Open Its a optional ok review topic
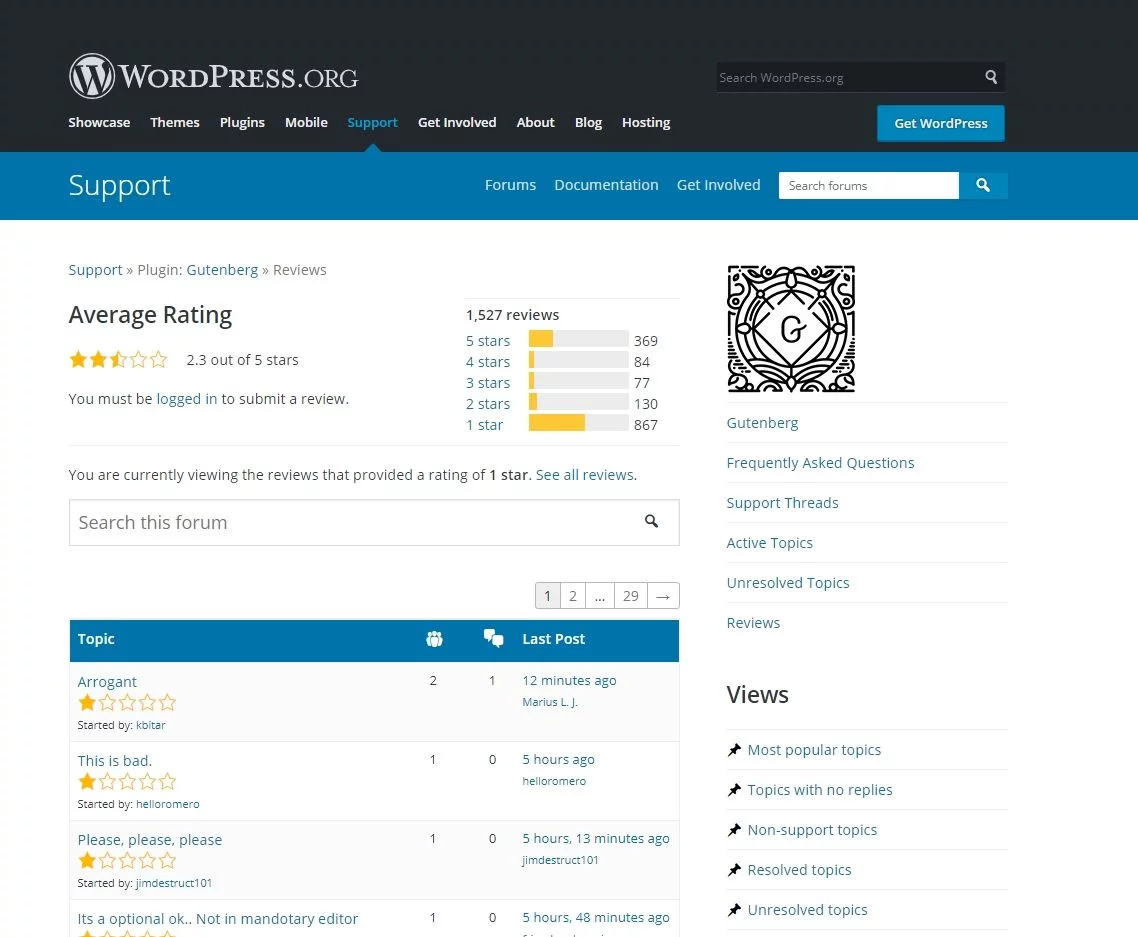The height and width of the screenshot is (937, 1138). tap(218, 919)
